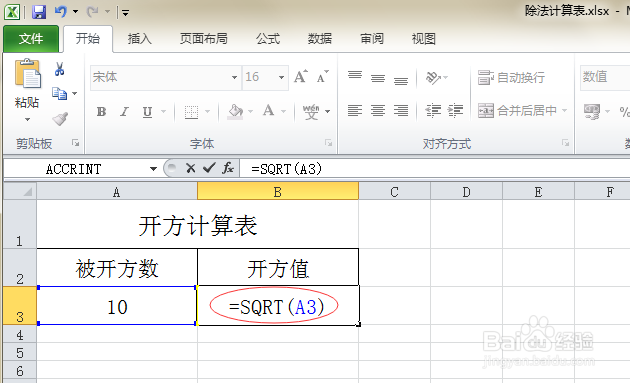Click the Decrease Font Size icon
630x383 pixels.
(x=323, y=76)
